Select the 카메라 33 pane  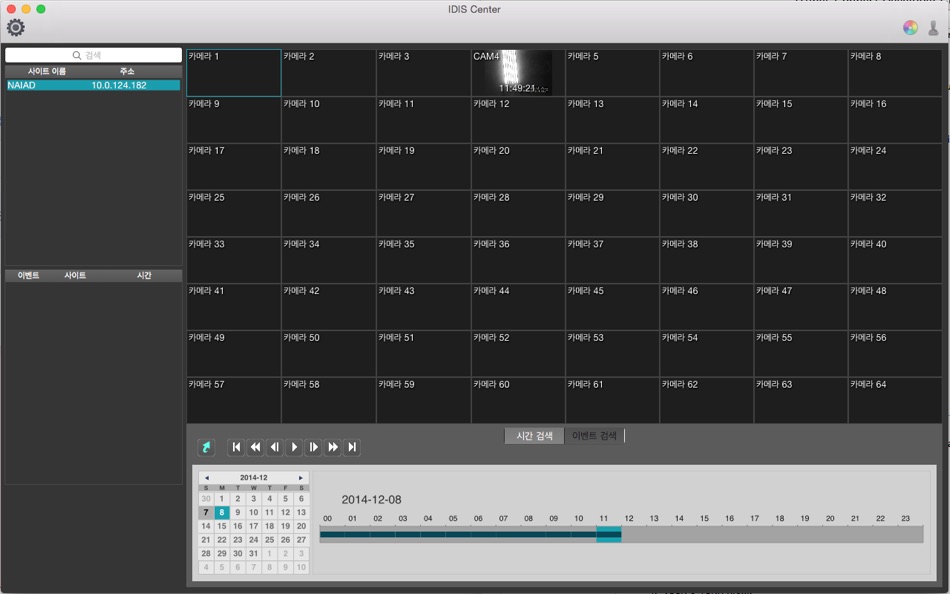(x=234, y=260)
